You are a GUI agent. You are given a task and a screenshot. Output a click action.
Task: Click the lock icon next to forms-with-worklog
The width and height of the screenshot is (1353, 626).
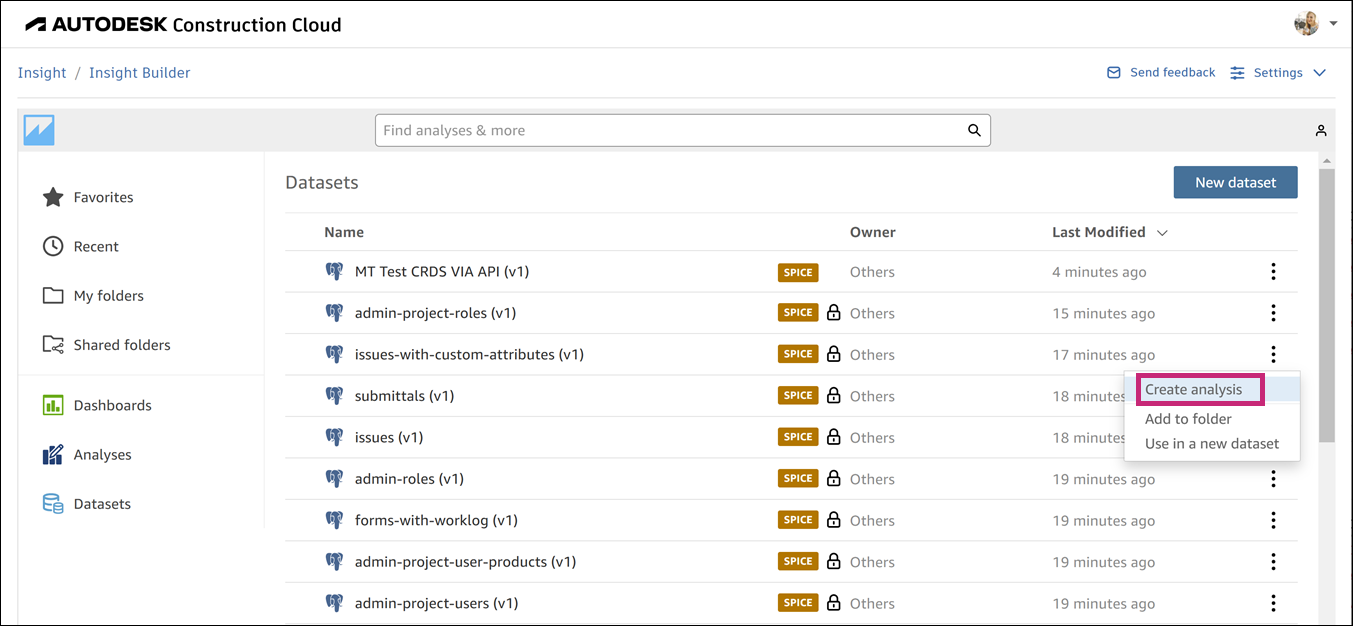(x=834, y=519)
